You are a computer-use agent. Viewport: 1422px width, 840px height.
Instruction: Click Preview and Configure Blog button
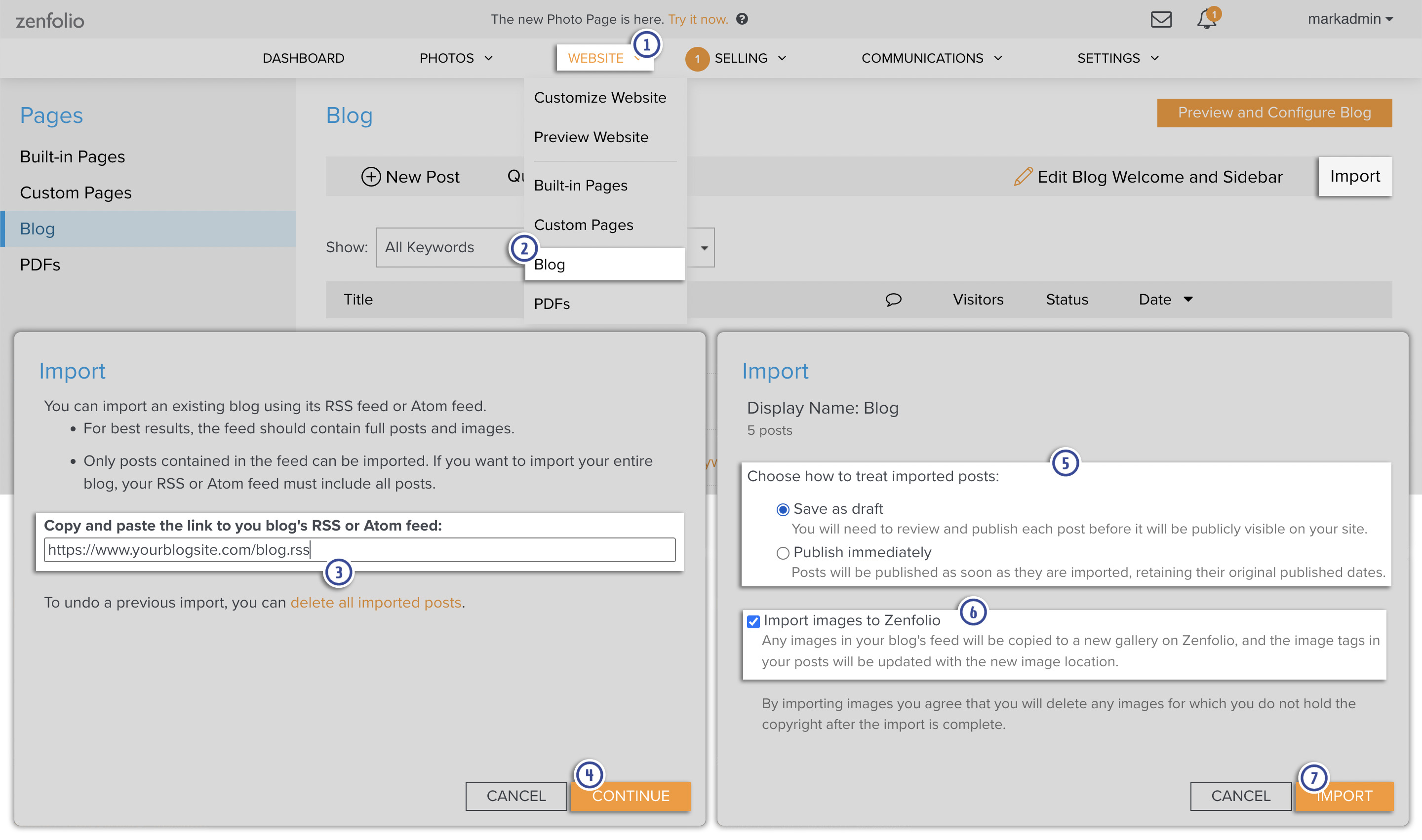(1274, 113)
